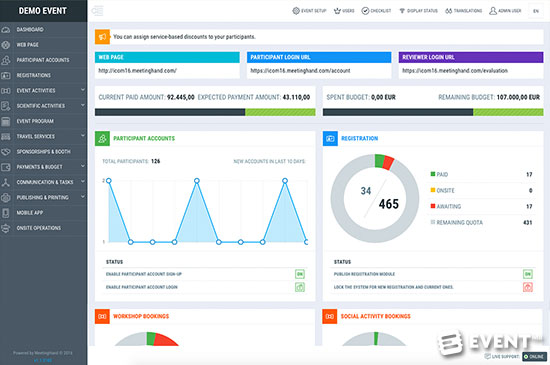This screenshot has height=365, width=550.
Task: Click the second peak point on chart
Action: (197, 181)
